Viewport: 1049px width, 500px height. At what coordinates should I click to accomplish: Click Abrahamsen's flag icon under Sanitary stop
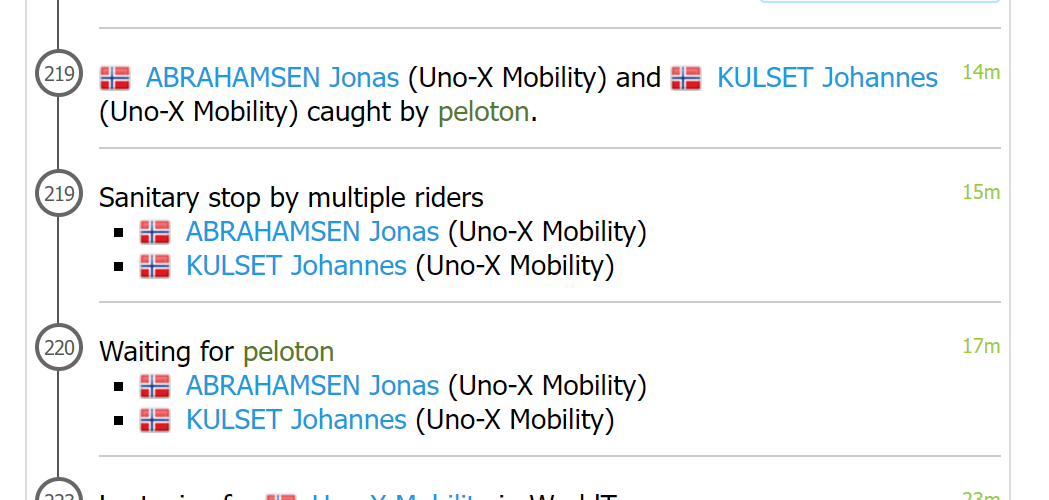tap(155, 232)
